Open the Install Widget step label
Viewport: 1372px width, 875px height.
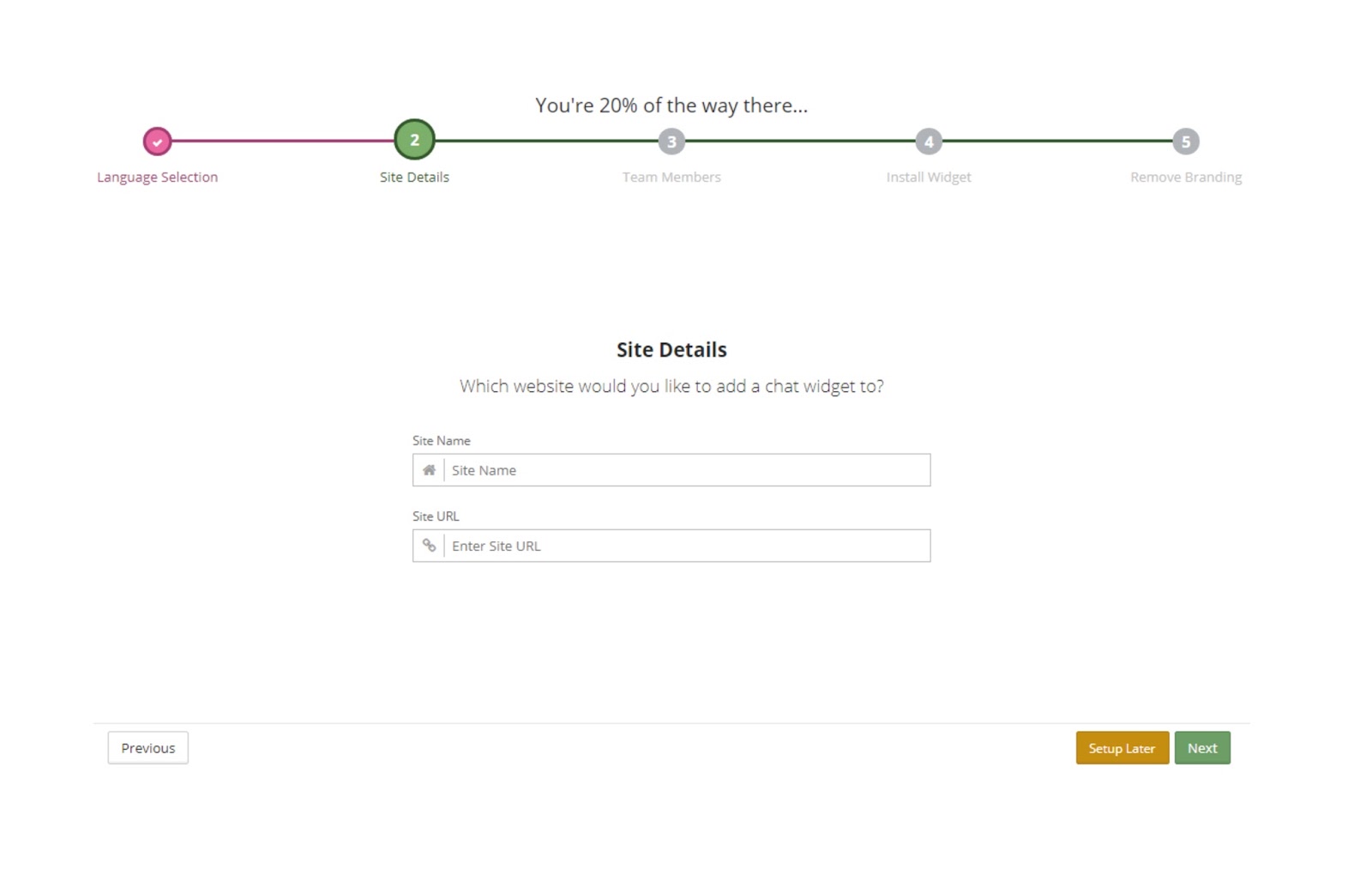point(928,177)
